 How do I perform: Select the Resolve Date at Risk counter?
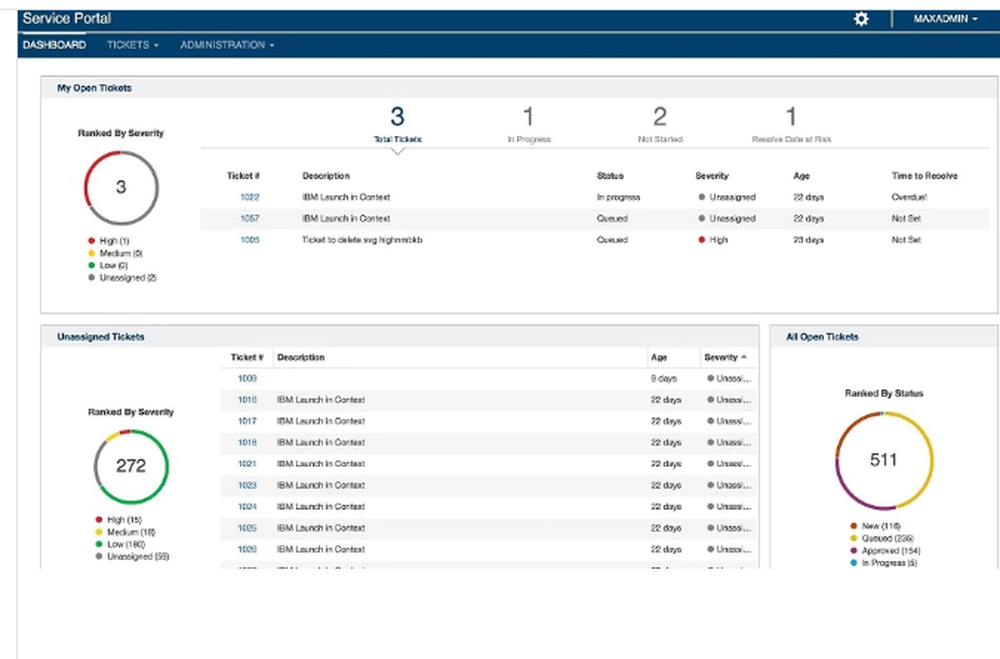point(791,124)
